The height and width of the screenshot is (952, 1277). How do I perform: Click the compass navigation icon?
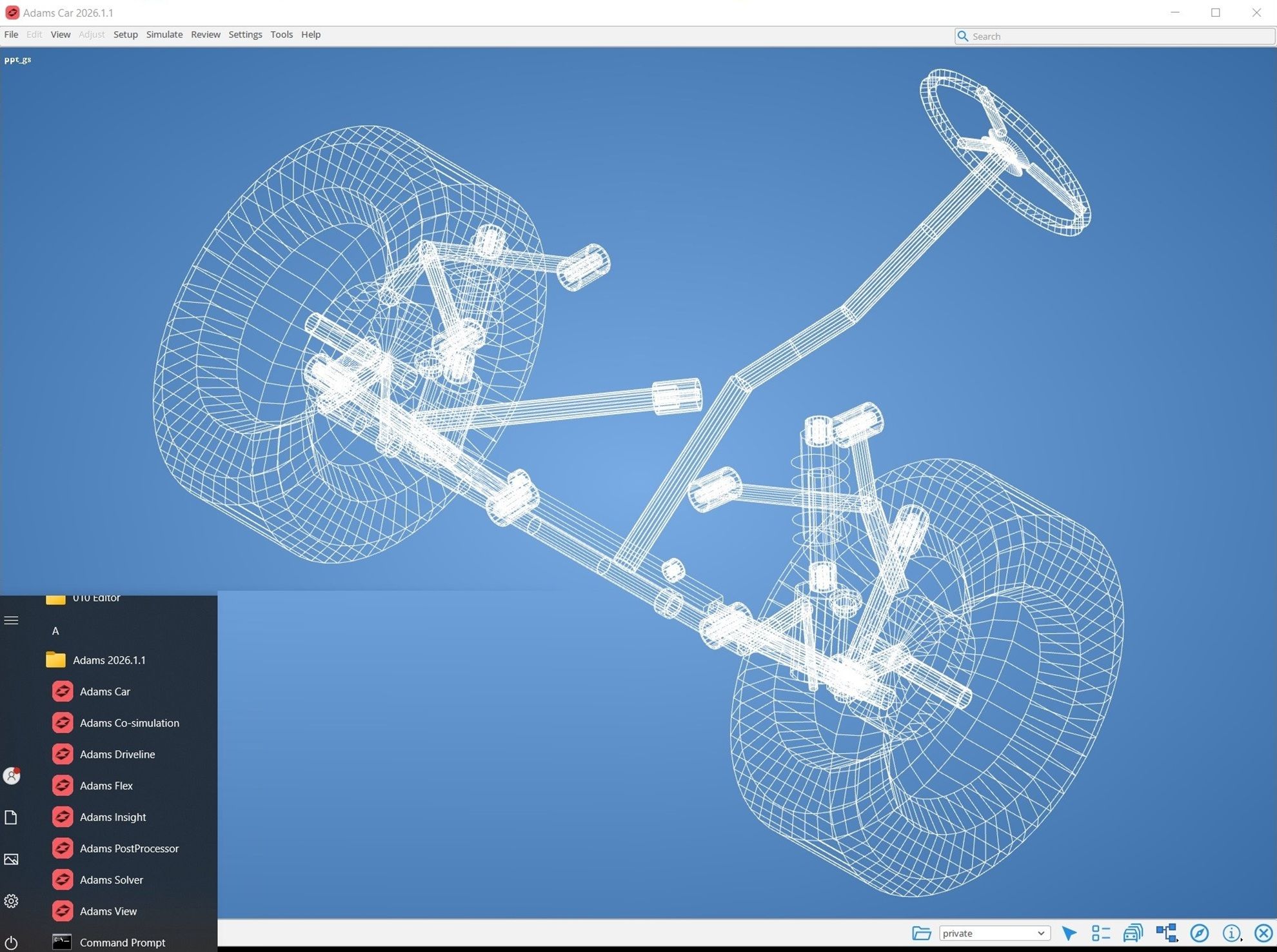pyautogui.click(x=1199, y=933)
